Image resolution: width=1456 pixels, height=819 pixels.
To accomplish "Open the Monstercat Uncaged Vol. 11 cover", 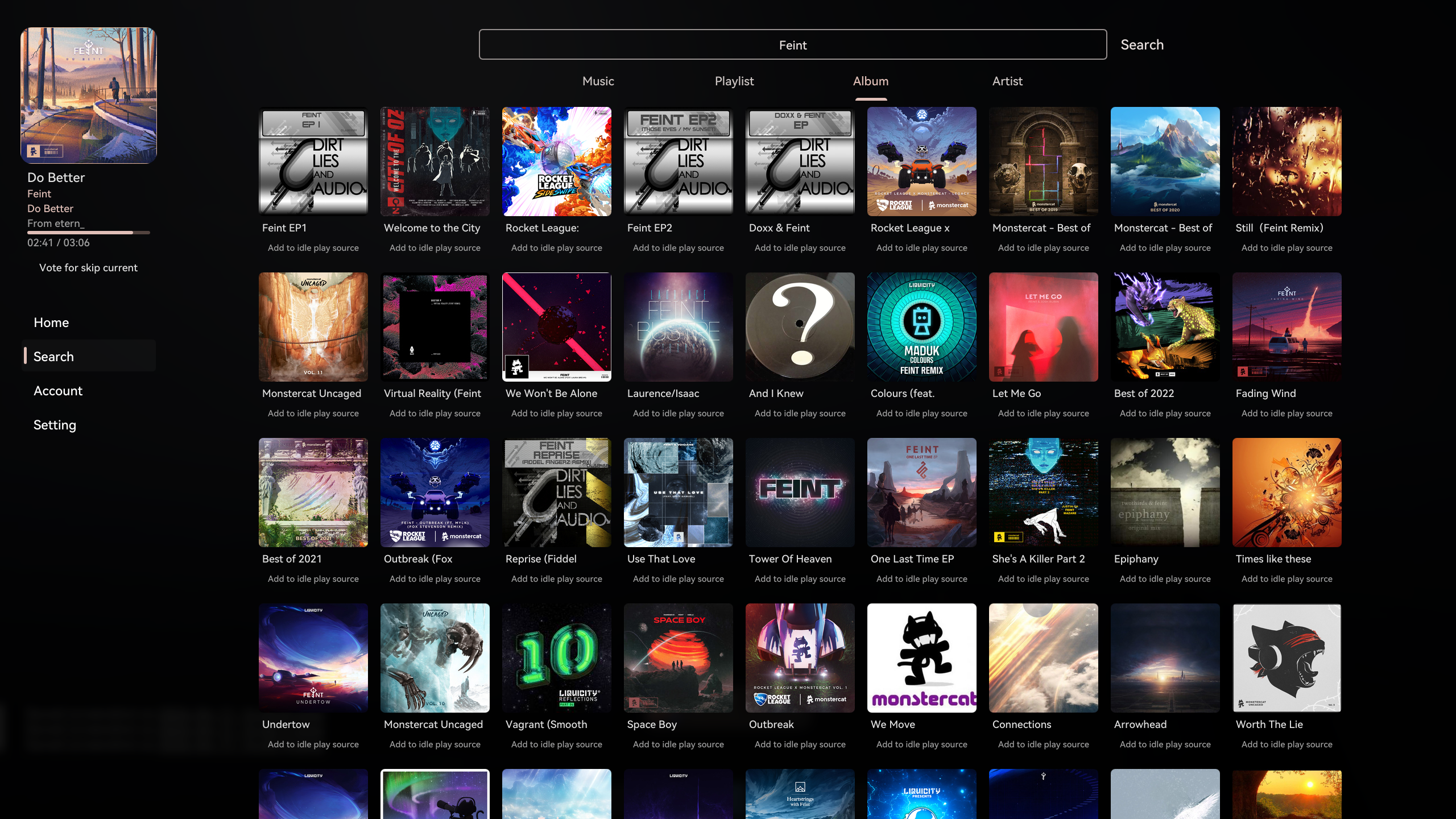I will point(313,327).
